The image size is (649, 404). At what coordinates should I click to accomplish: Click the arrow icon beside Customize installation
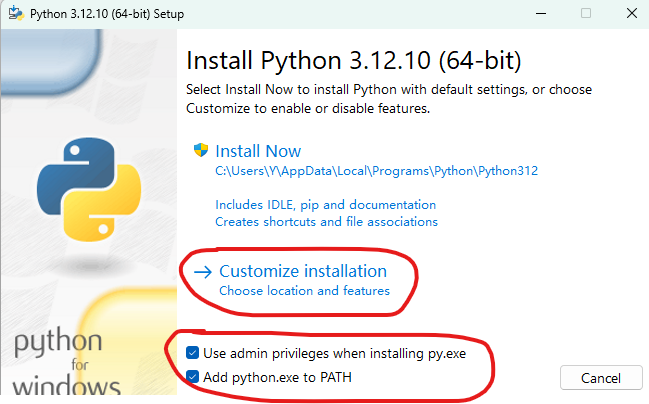[x=201, y=272]
